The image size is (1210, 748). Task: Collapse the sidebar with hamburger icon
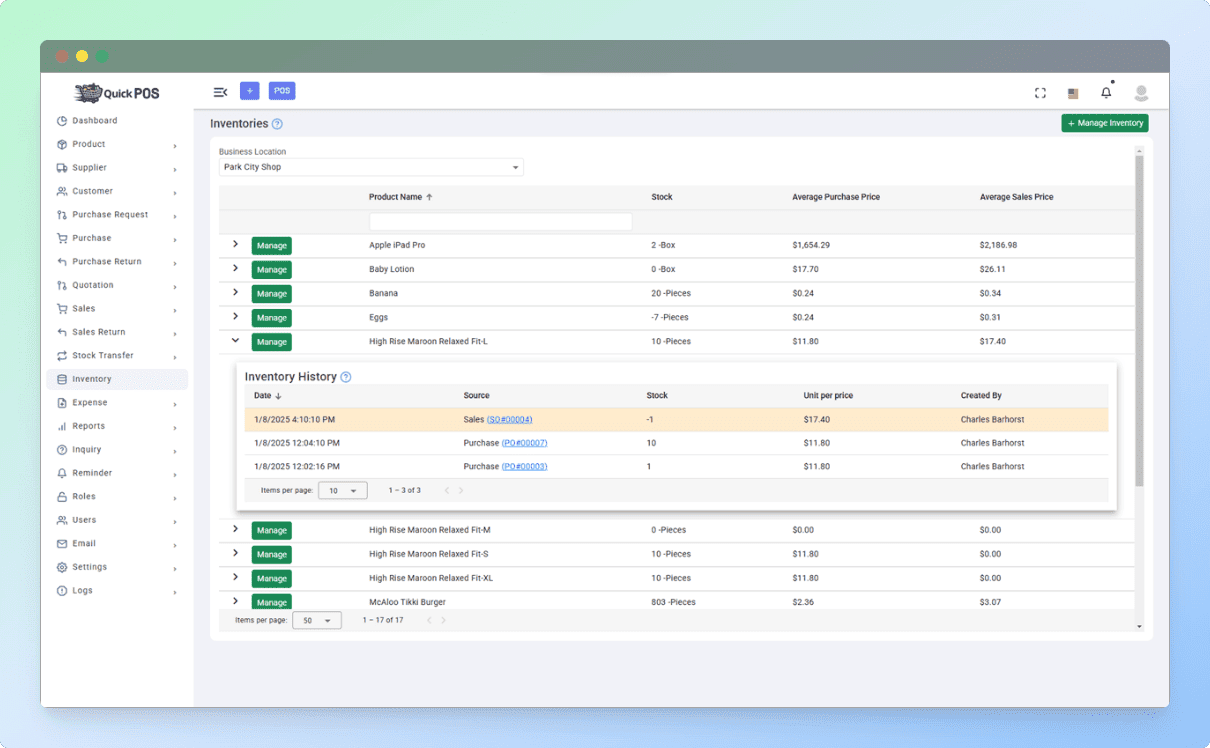(220, 92)
